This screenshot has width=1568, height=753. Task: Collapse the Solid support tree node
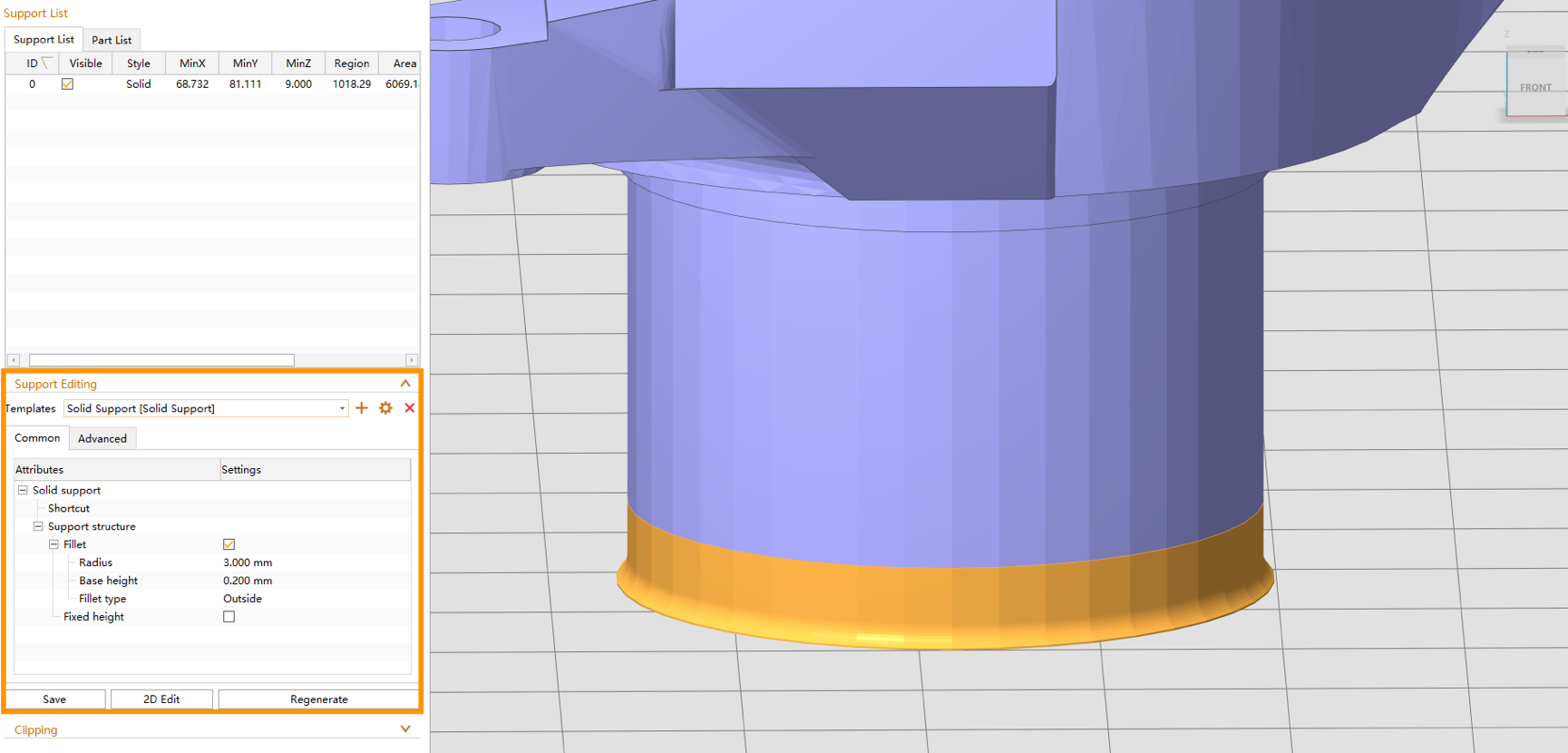click(x=24, y=490)
